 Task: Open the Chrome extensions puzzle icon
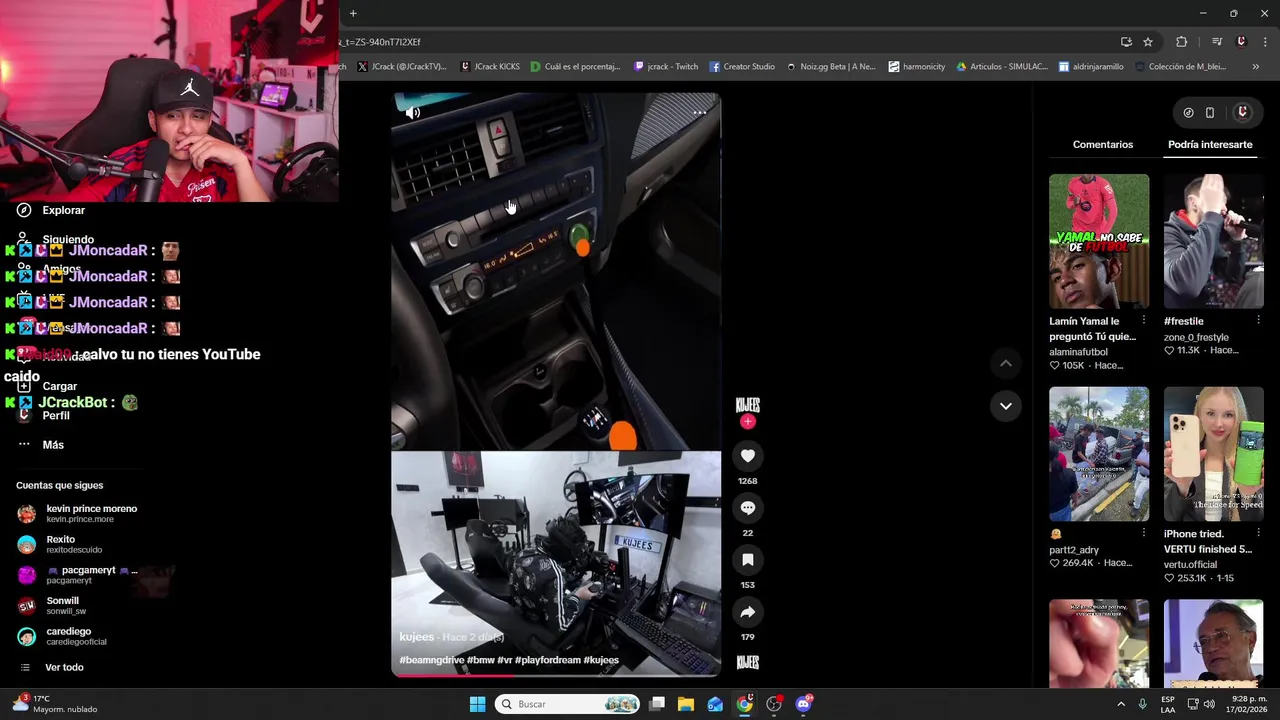point(1182,42)
